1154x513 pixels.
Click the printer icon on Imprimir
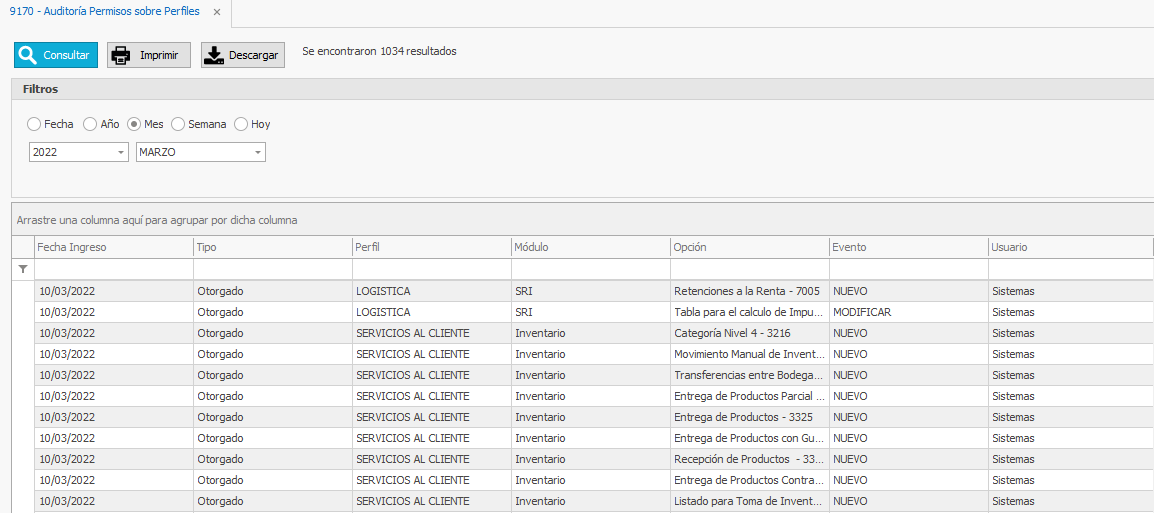tap(121, 55)
